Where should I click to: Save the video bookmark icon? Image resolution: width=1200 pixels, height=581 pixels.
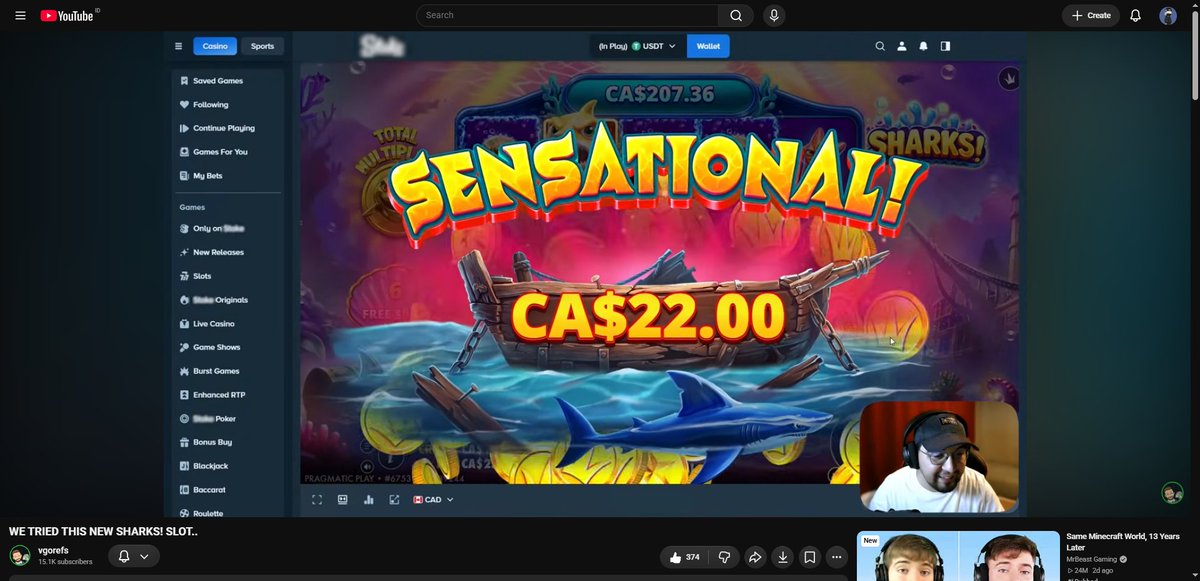pos(810,557)
